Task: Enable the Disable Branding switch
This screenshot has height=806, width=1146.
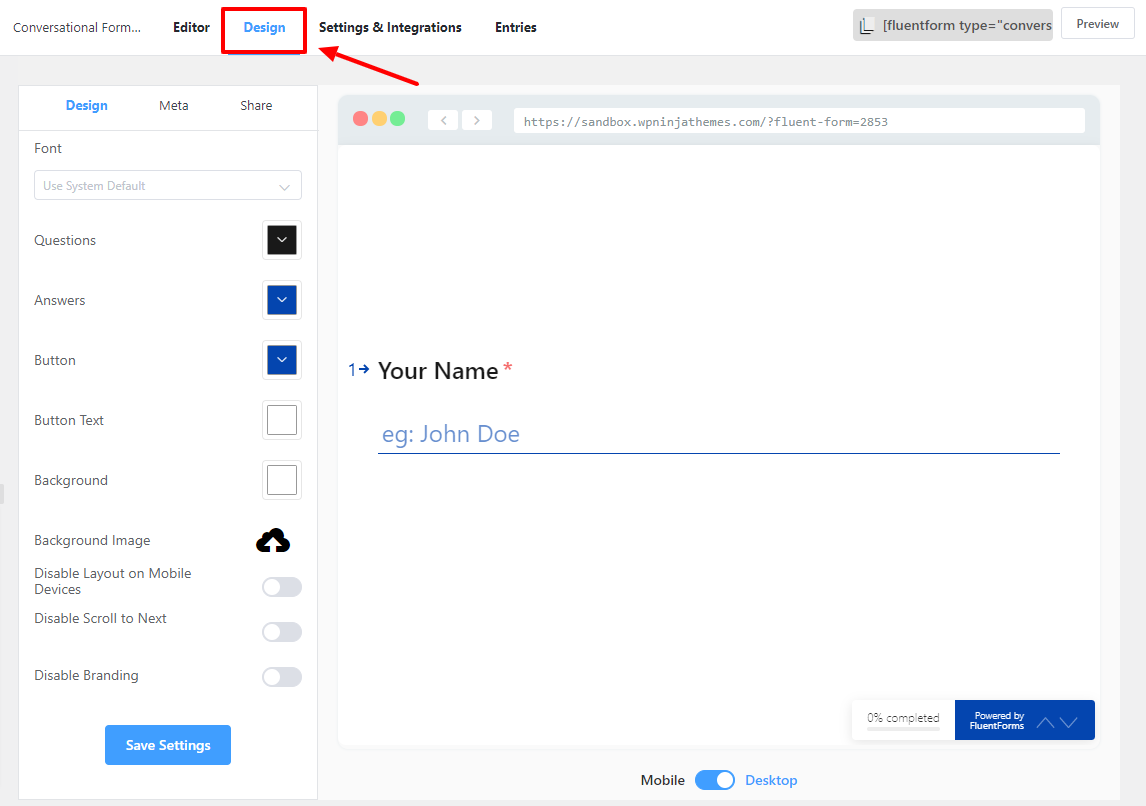Action: click(282, 677)
